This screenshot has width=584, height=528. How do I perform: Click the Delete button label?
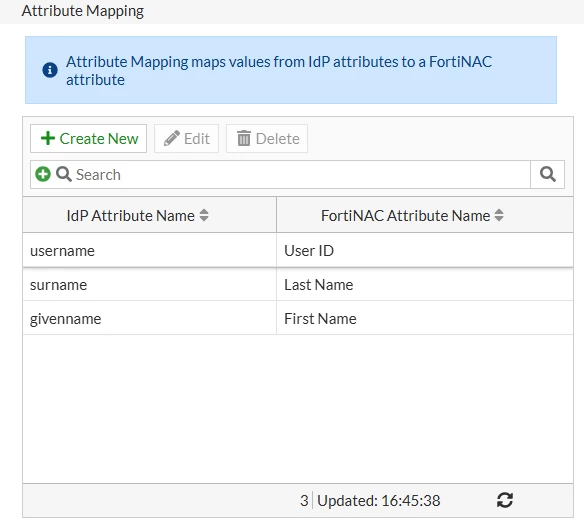coord(277,139)
